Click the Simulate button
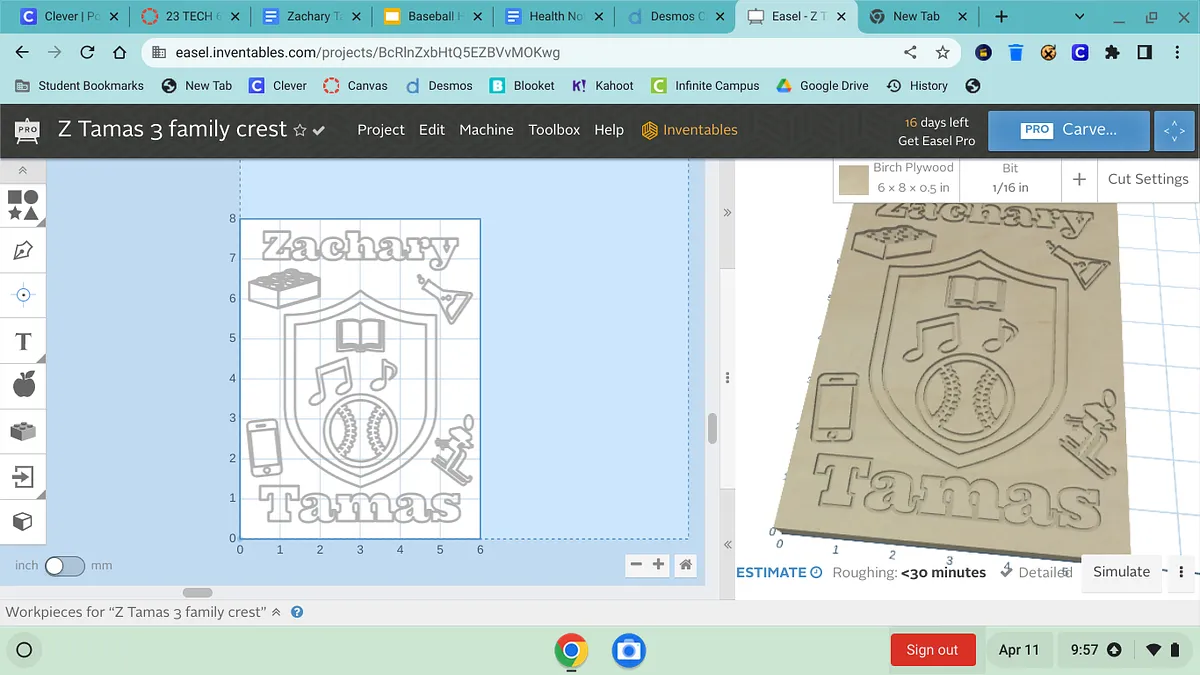 click(1121, 572)
